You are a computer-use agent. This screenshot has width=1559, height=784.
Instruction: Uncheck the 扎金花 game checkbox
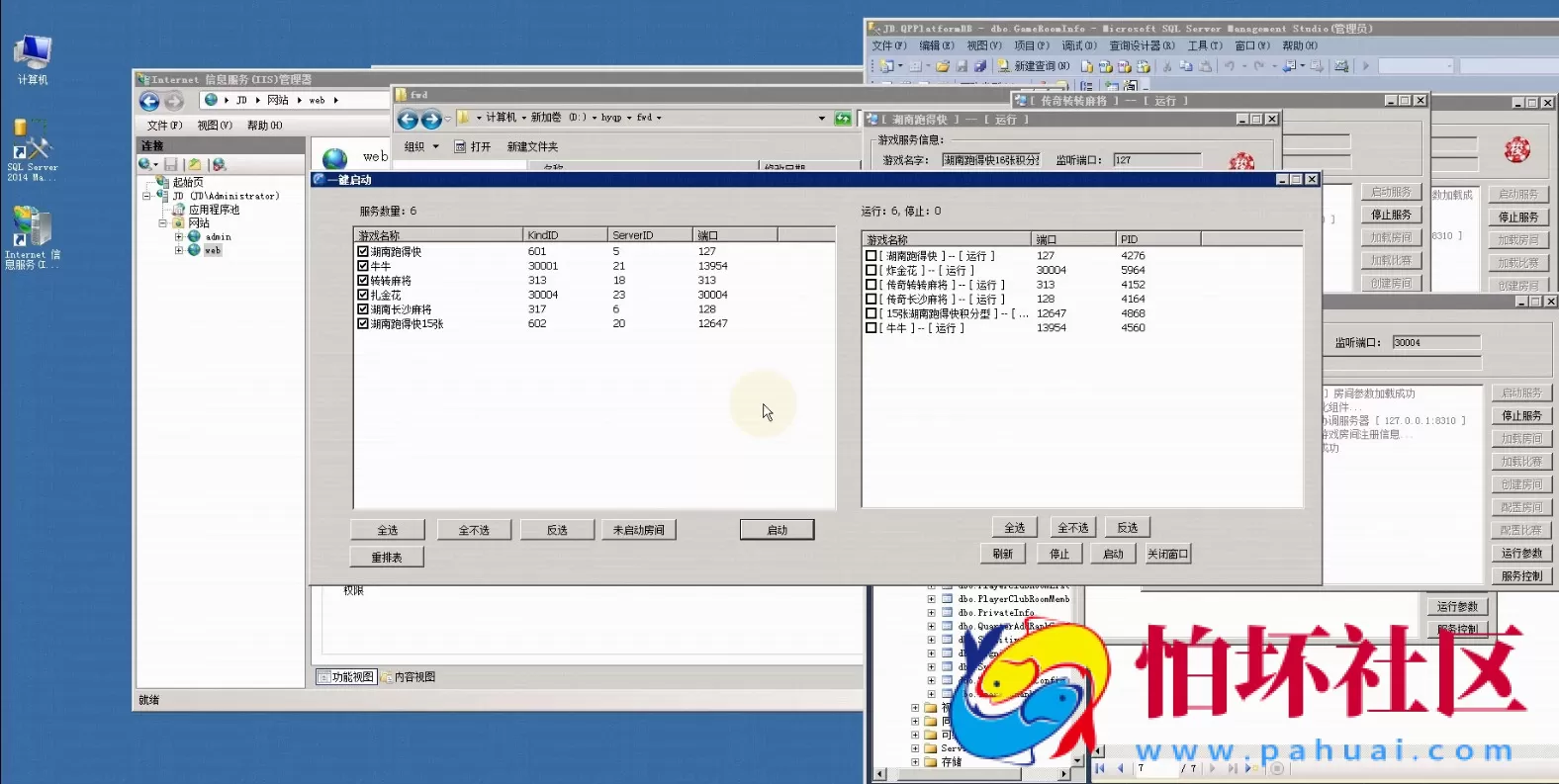(363, 295)
